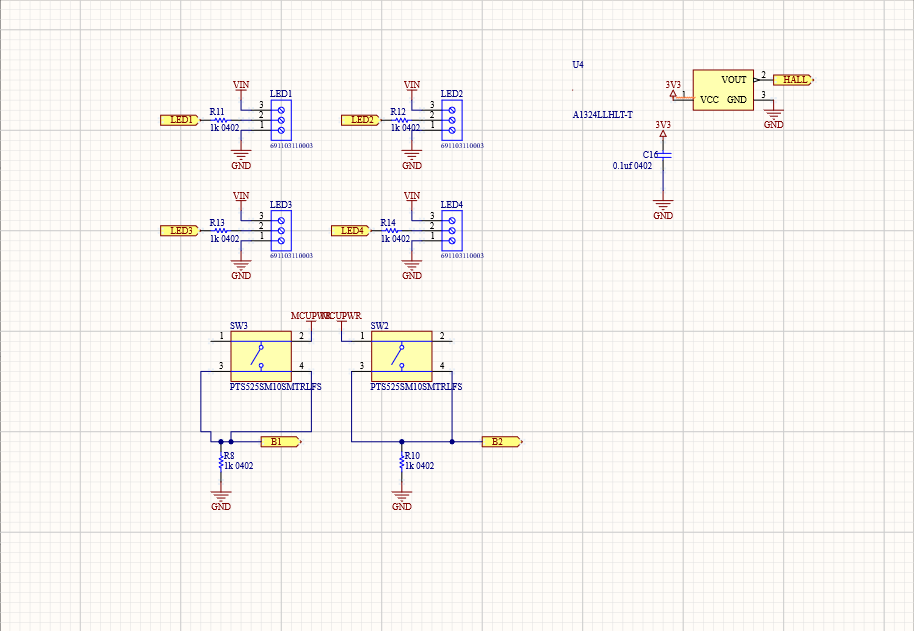Select pull-down resistor R8

point(220,462)
